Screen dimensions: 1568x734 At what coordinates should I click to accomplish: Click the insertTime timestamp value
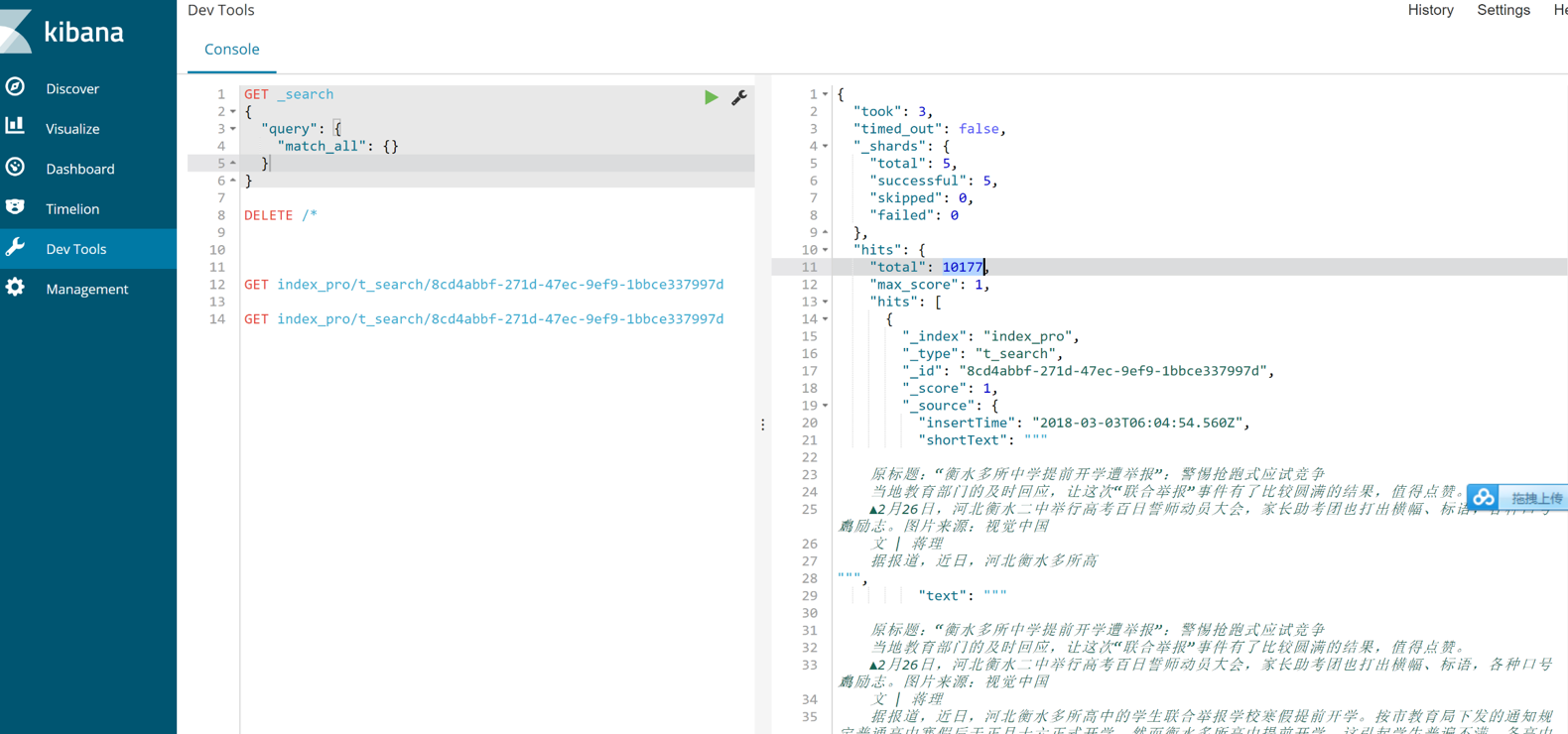(1137, 424)
